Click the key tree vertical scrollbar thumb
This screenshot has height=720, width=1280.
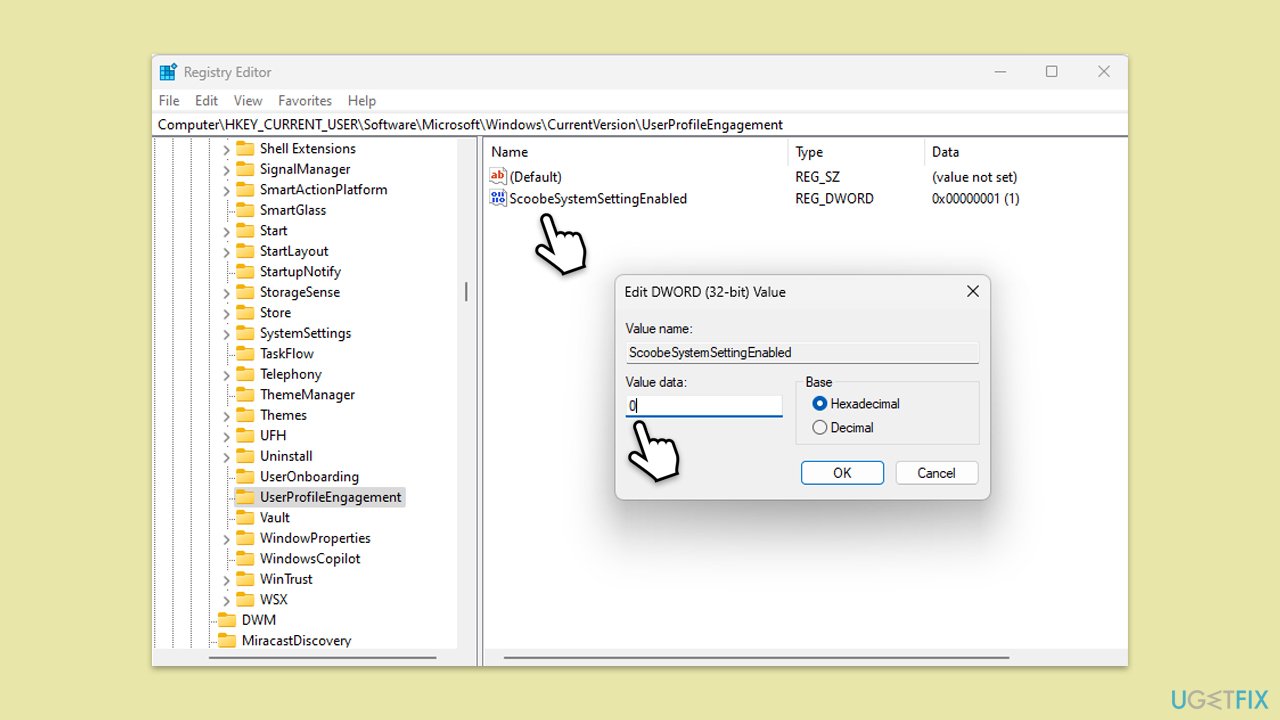point(466,292)
